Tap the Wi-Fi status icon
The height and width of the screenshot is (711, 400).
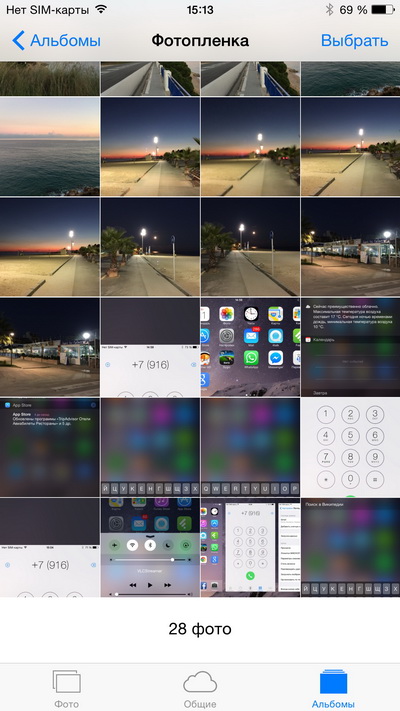pos(101,9)
